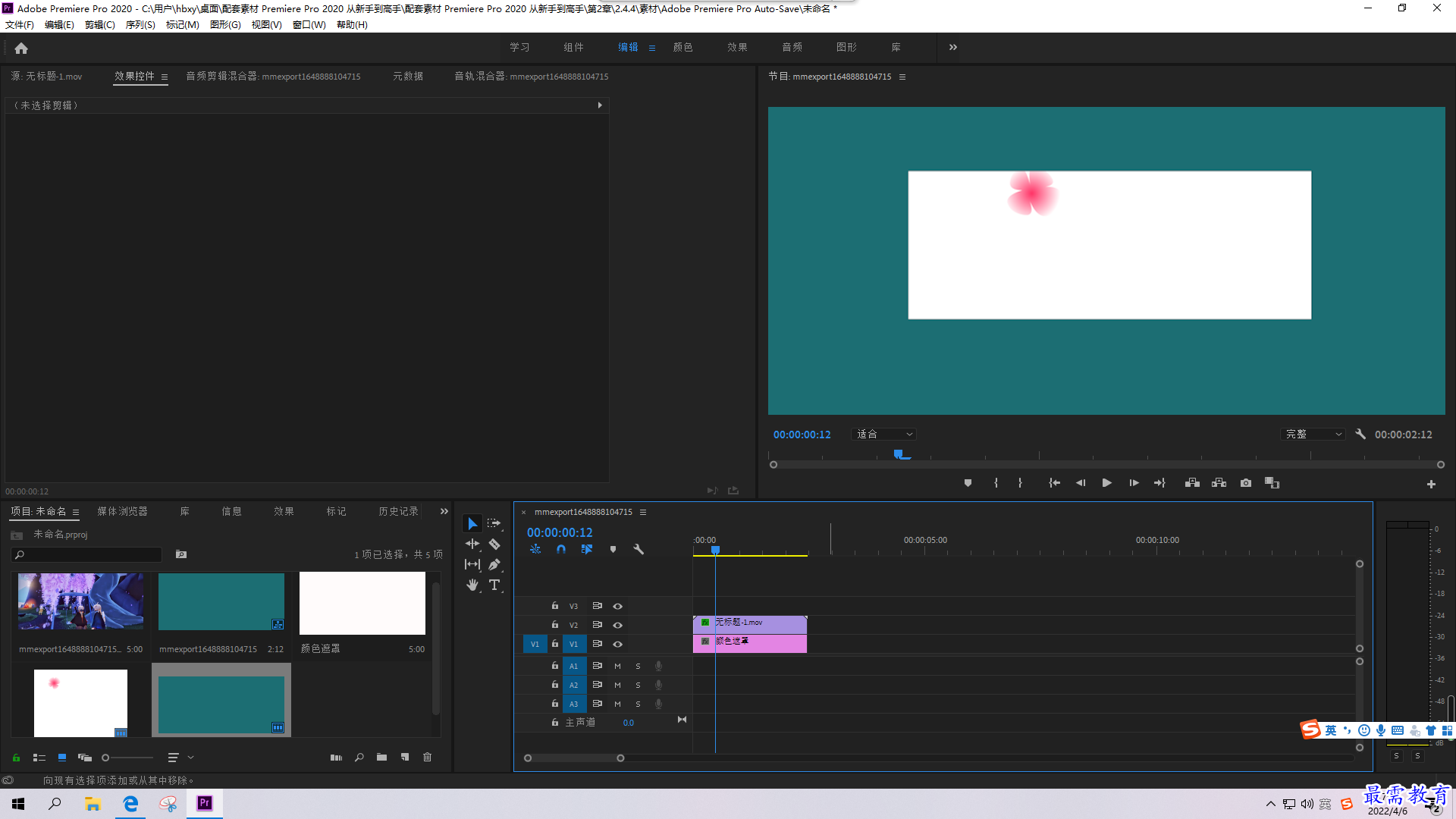This screenshot has height=819, width=1456.
Task: Select the Slip tool
Action: [472, 564]
